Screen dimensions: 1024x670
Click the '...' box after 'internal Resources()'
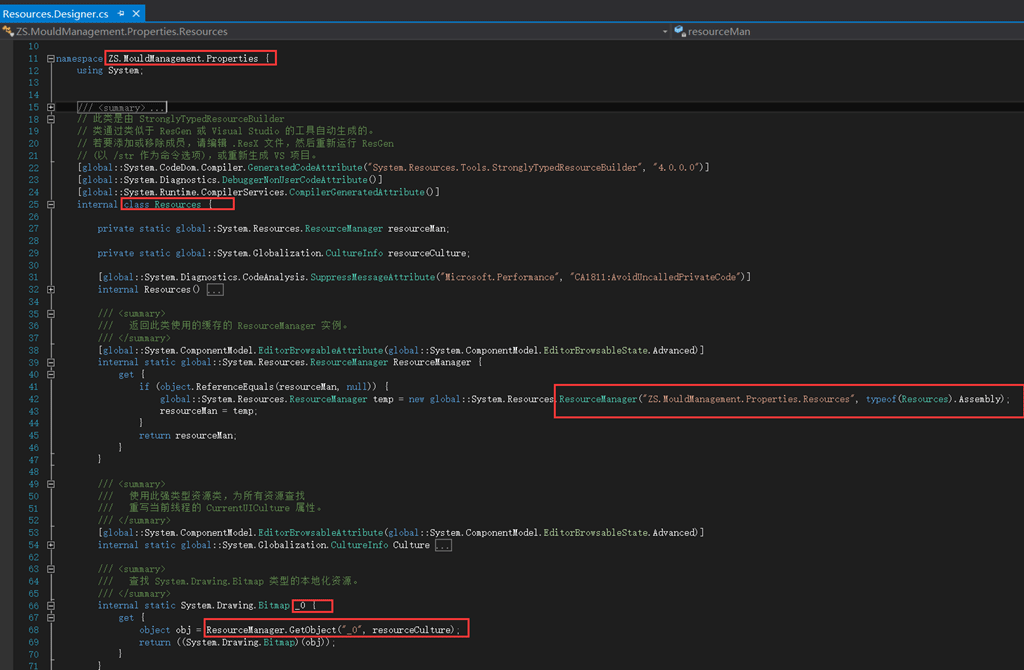[215, 290]
